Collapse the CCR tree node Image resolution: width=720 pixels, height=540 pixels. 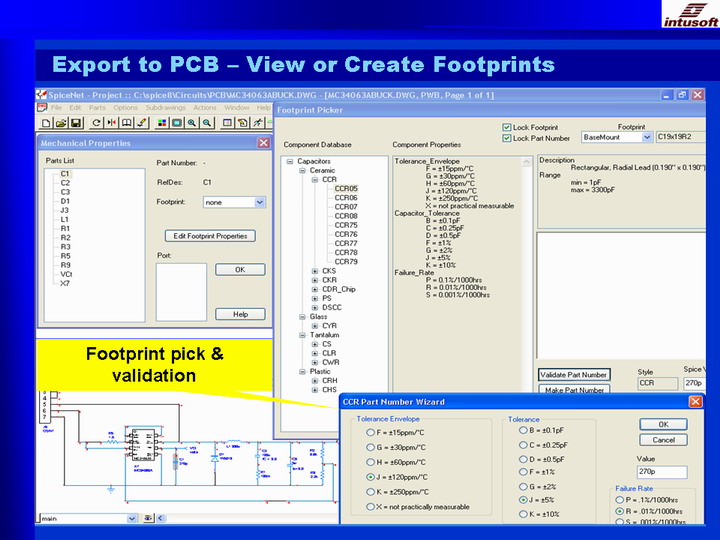[315, 180]
